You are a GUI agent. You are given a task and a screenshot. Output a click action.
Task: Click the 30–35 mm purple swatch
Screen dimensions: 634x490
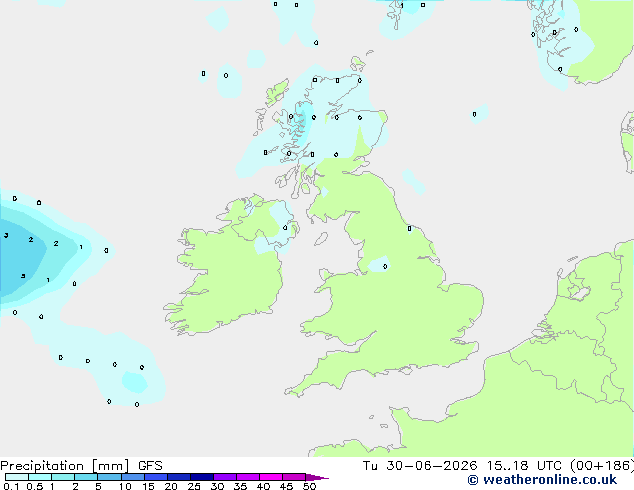pos(225,477)
